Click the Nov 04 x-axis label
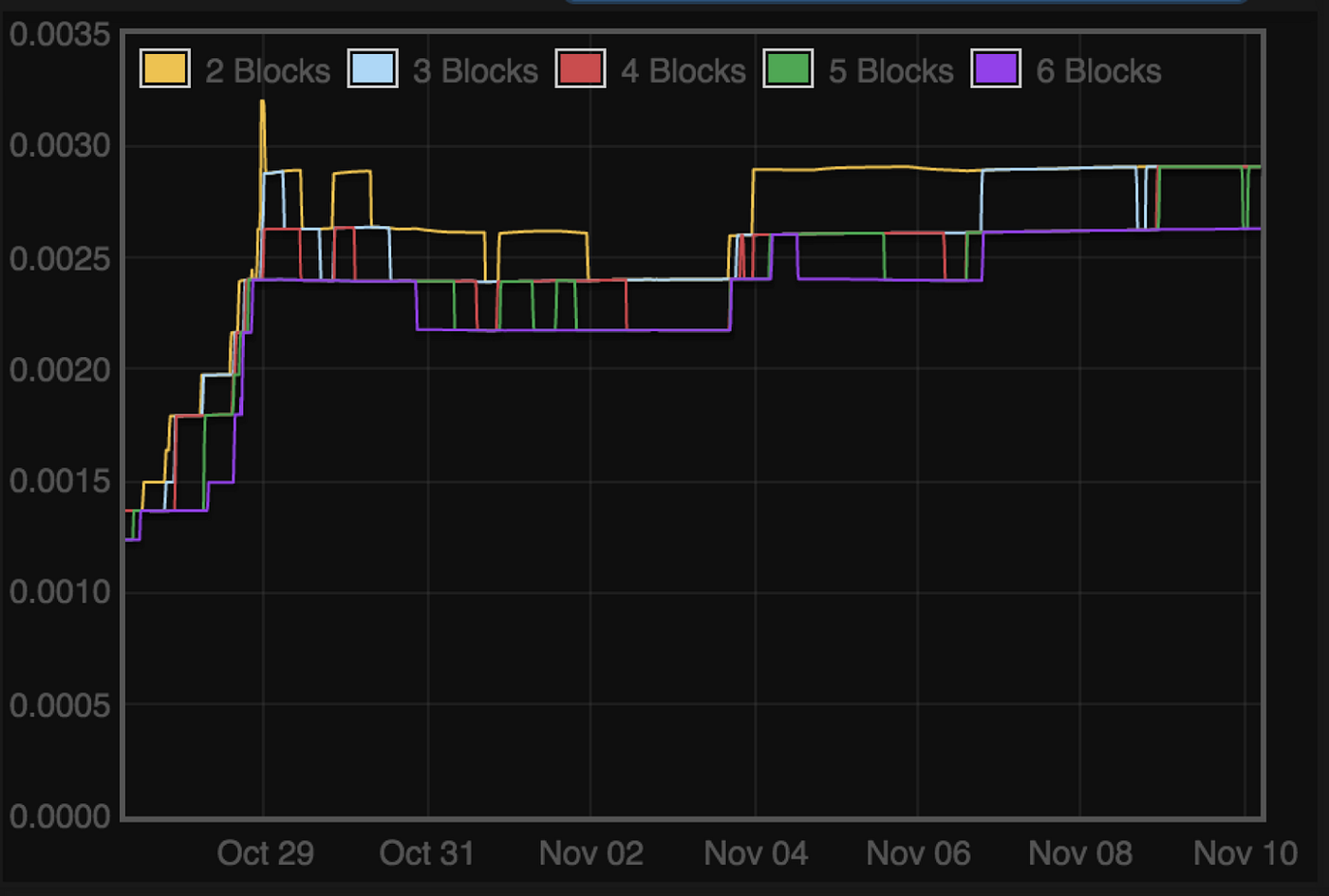This screenshot has width=1329, height=896. (x=756, y=853)
